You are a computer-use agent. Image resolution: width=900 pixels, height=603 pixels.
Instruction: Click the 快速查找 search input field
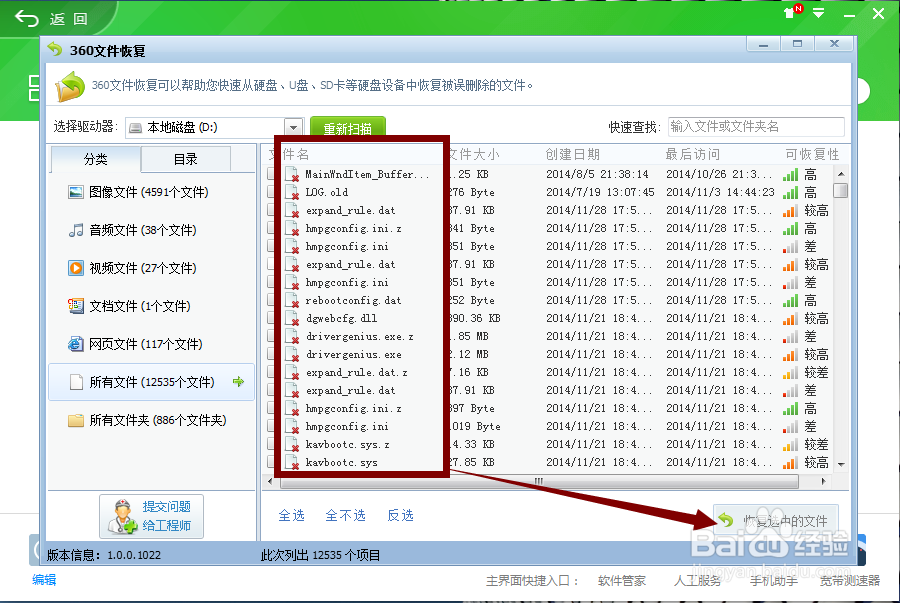coord(756,126)
